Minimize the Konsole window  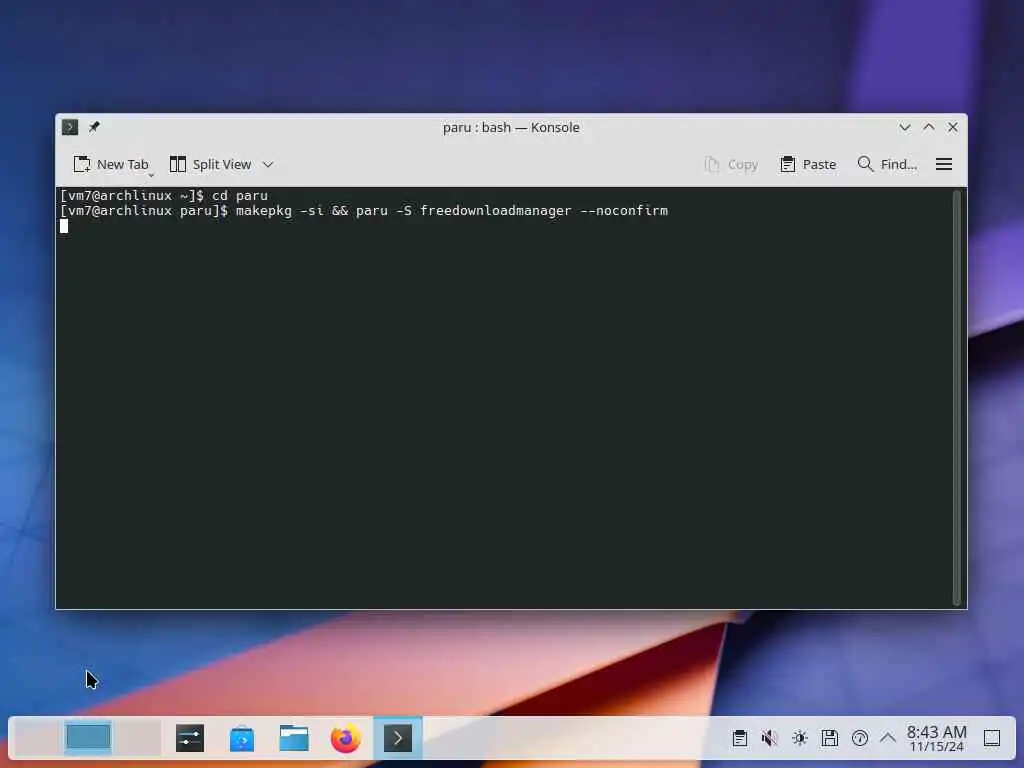904,127
